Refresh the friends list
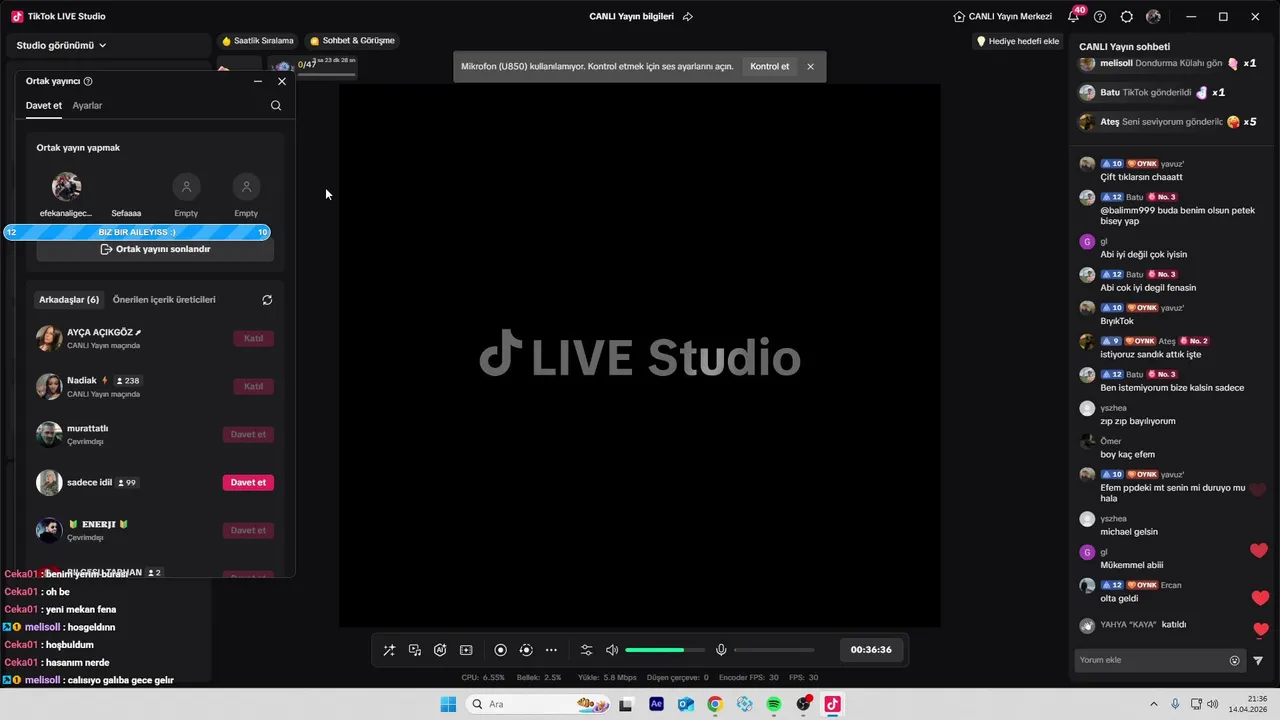The height and width of the screenshot is (720, 1280). tap(267, 300)
